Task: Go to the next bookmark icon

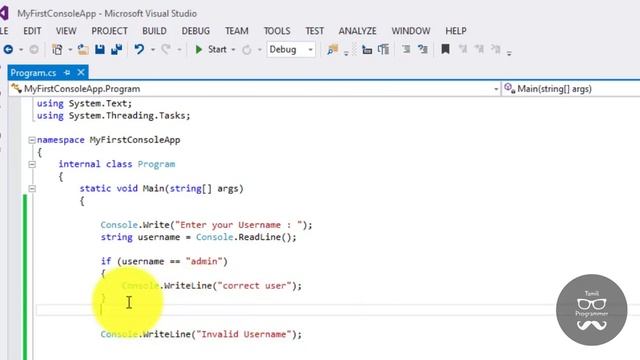Action: (479, 49)
